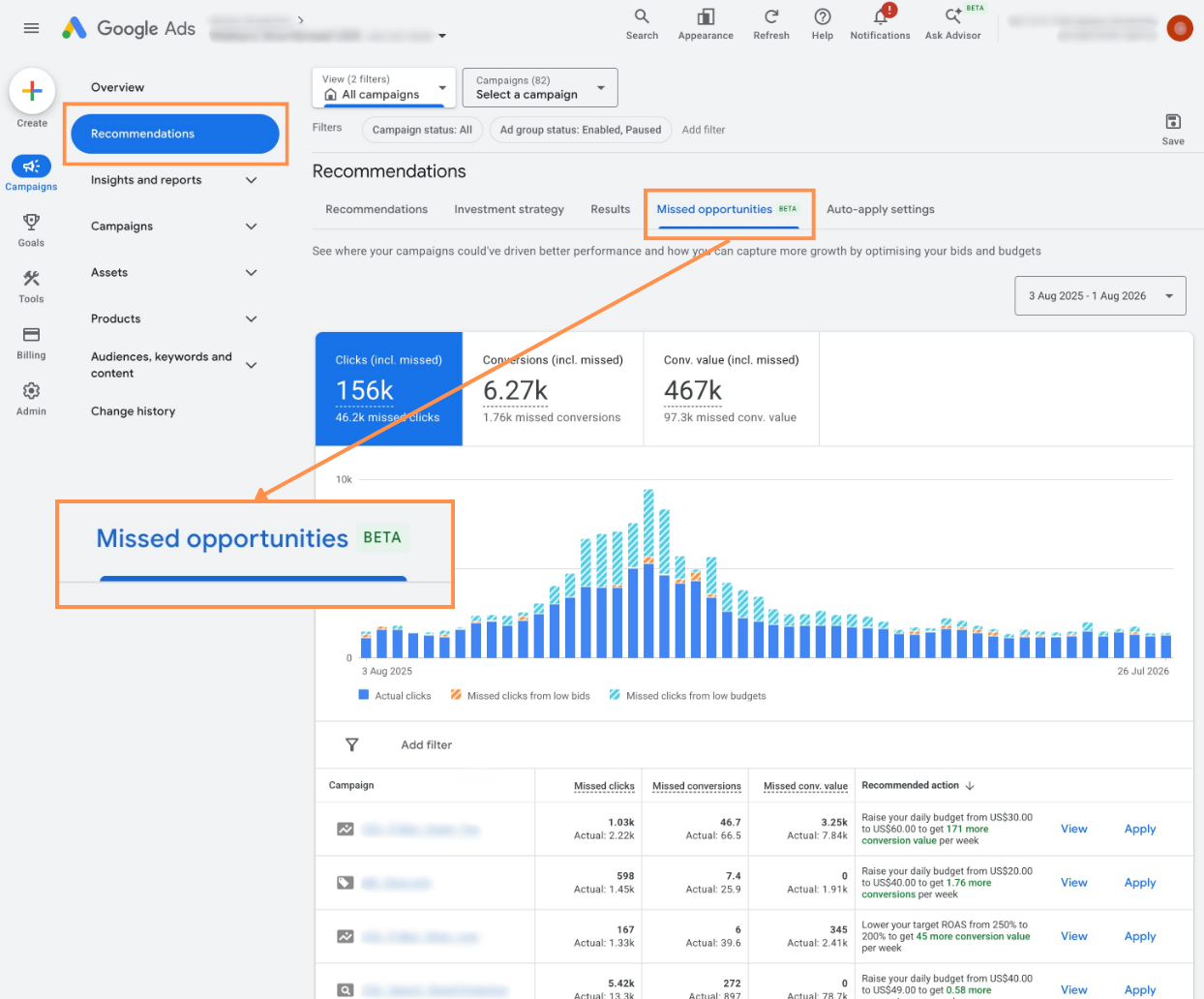Image resolution: width=1204 pixels, height=999 pixels.
Task: Launch Ask Advisor beta tool
Action: coord(953,15)
